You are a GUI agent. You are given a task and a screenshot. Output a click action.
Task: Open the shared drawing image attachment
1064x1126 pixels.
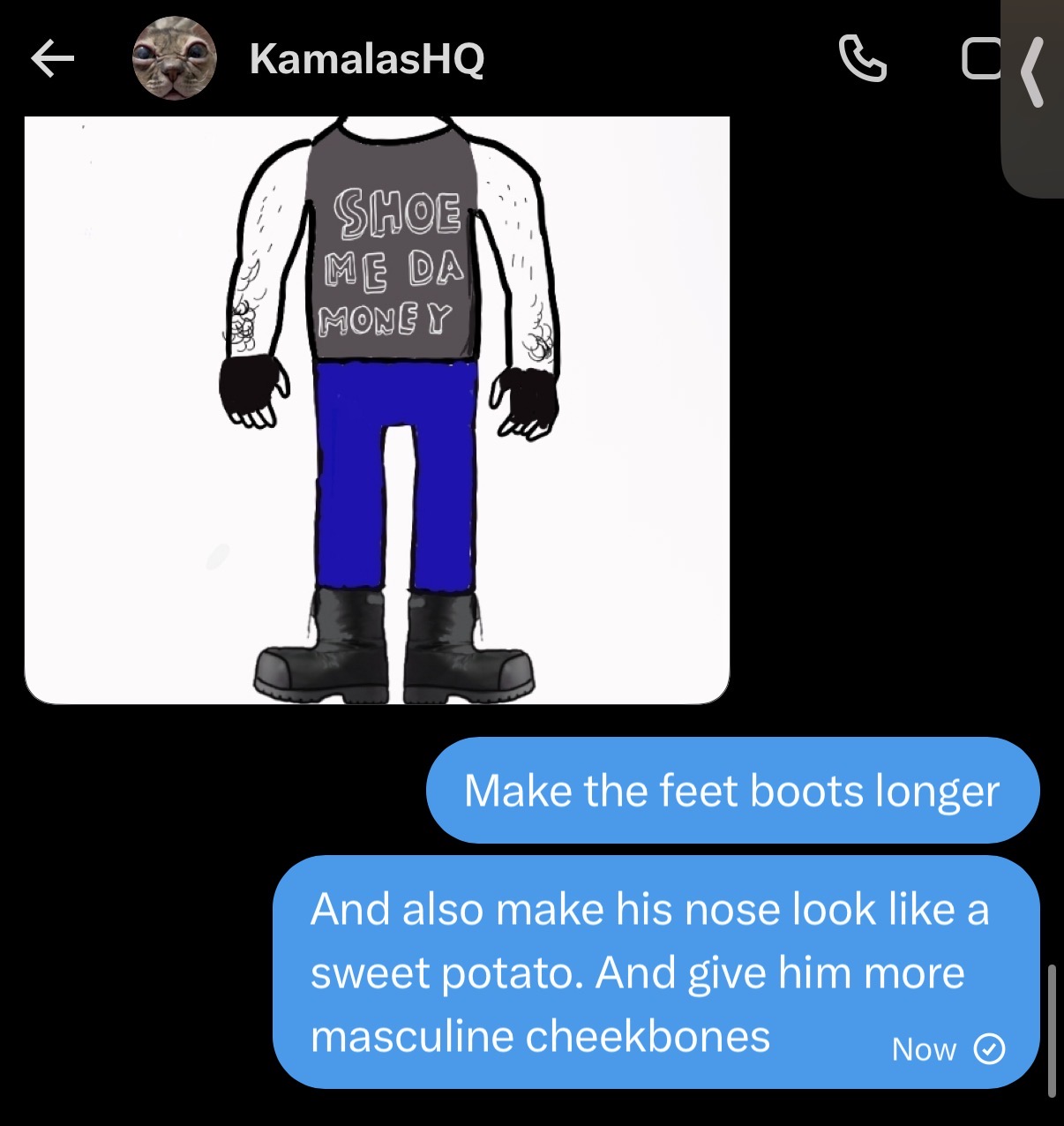click(x=377, y=410)
